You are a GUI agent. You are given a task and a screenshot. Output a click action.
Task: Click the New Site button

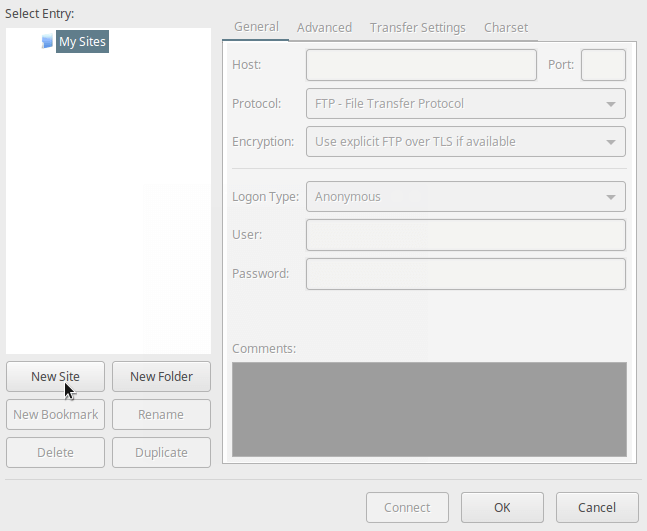click(55, 377)
